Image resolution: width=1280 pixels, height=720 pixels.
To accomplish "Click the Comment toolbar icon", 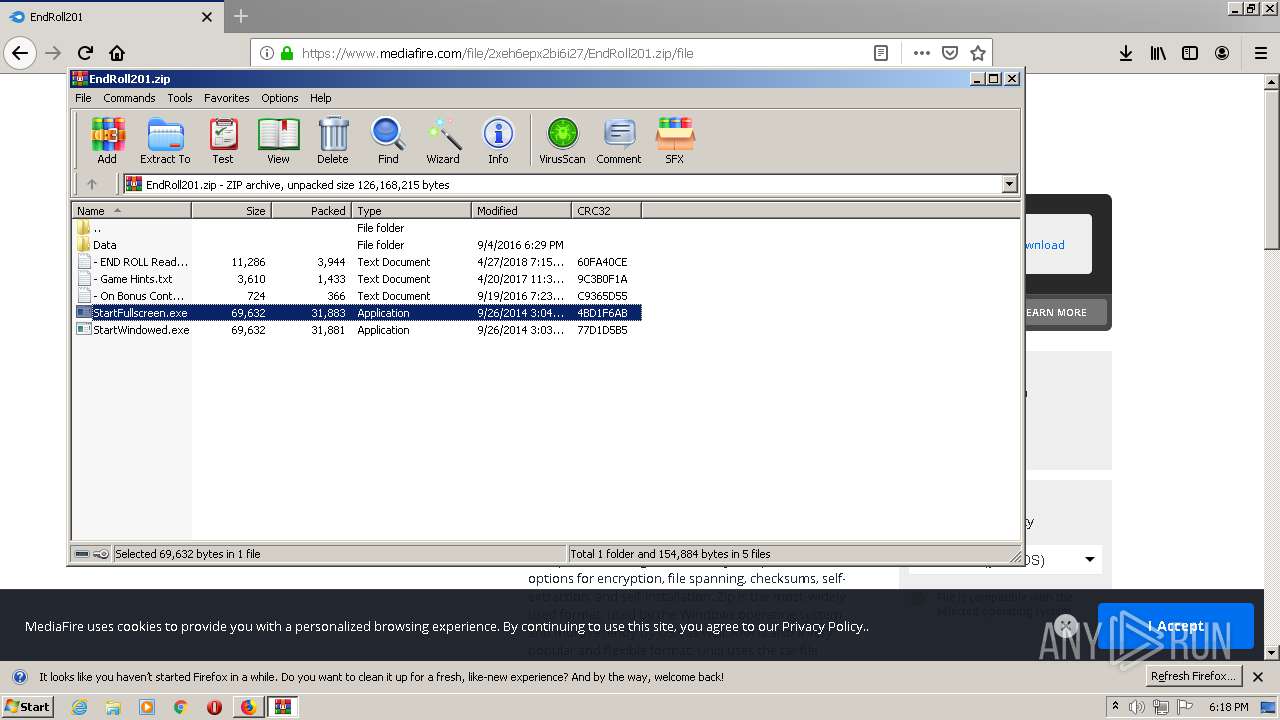I will click(x=619, y=140).
